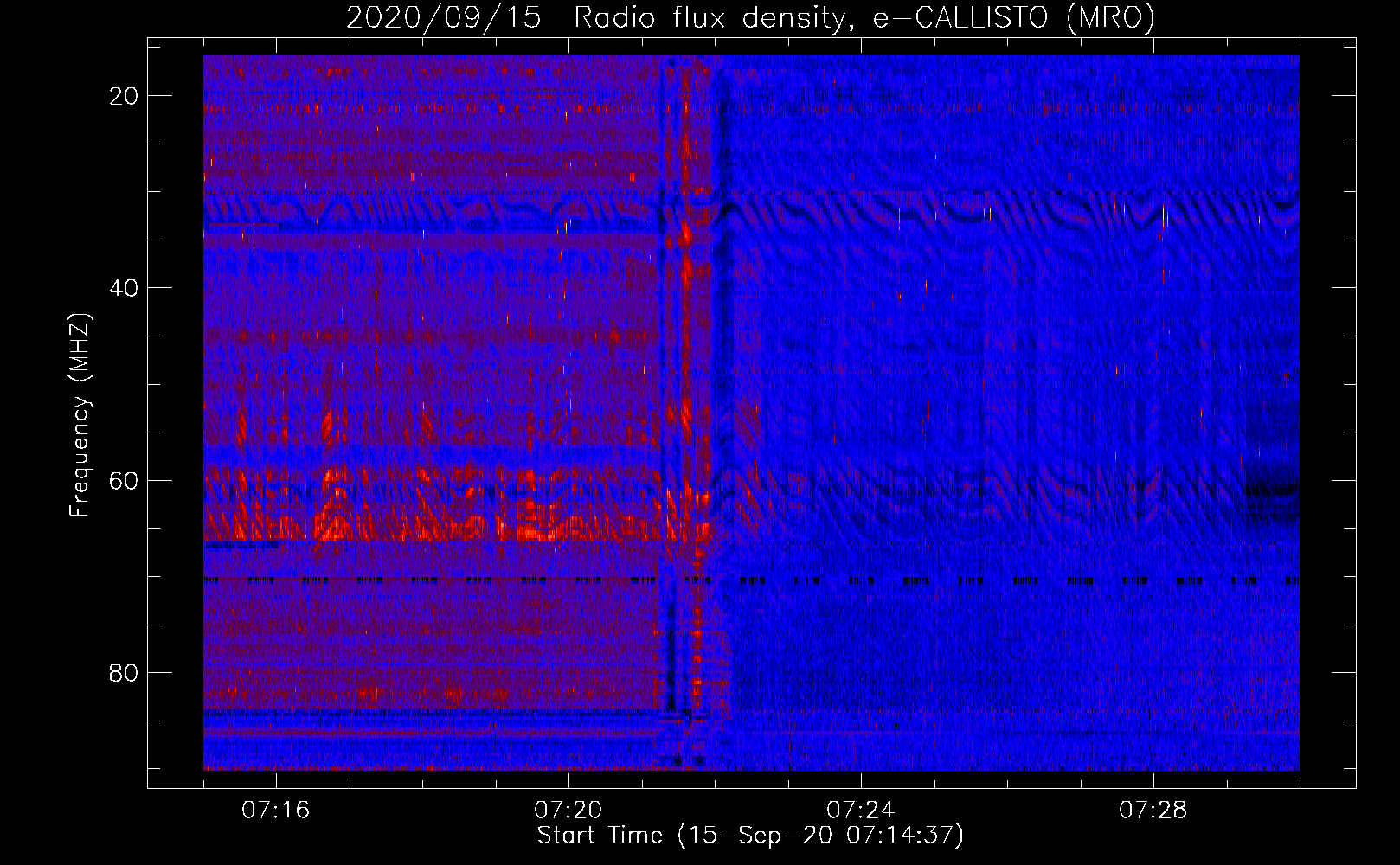Click the date "2020/09/15" in the title

pos(443,17)
